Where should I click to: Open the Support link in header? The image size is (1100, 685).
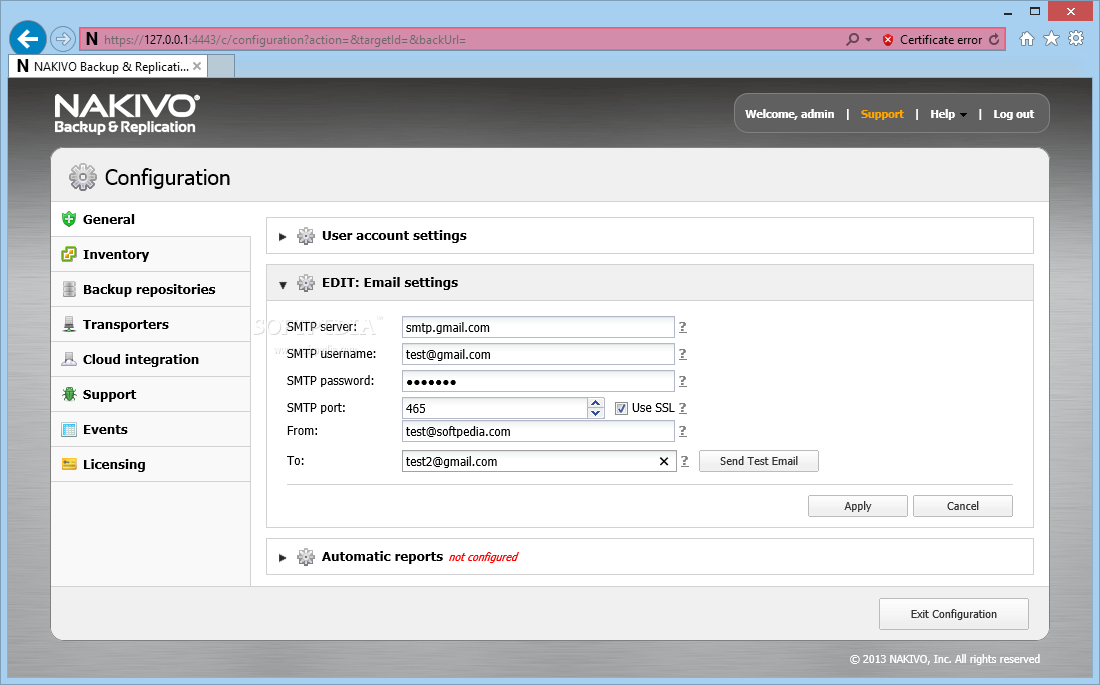tap(882, 114)
